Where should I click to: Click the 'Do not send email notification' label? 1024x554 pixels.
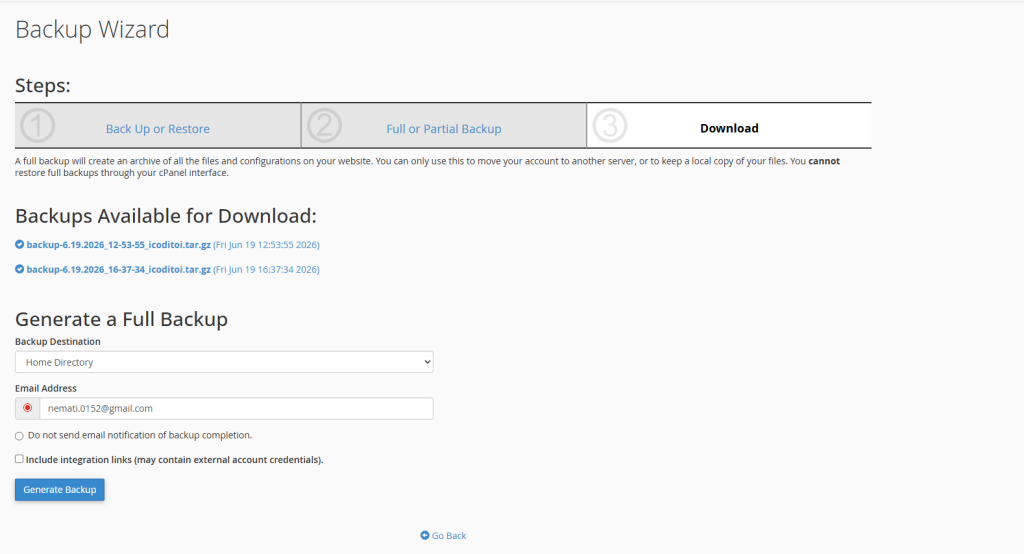tap(140, 435)
